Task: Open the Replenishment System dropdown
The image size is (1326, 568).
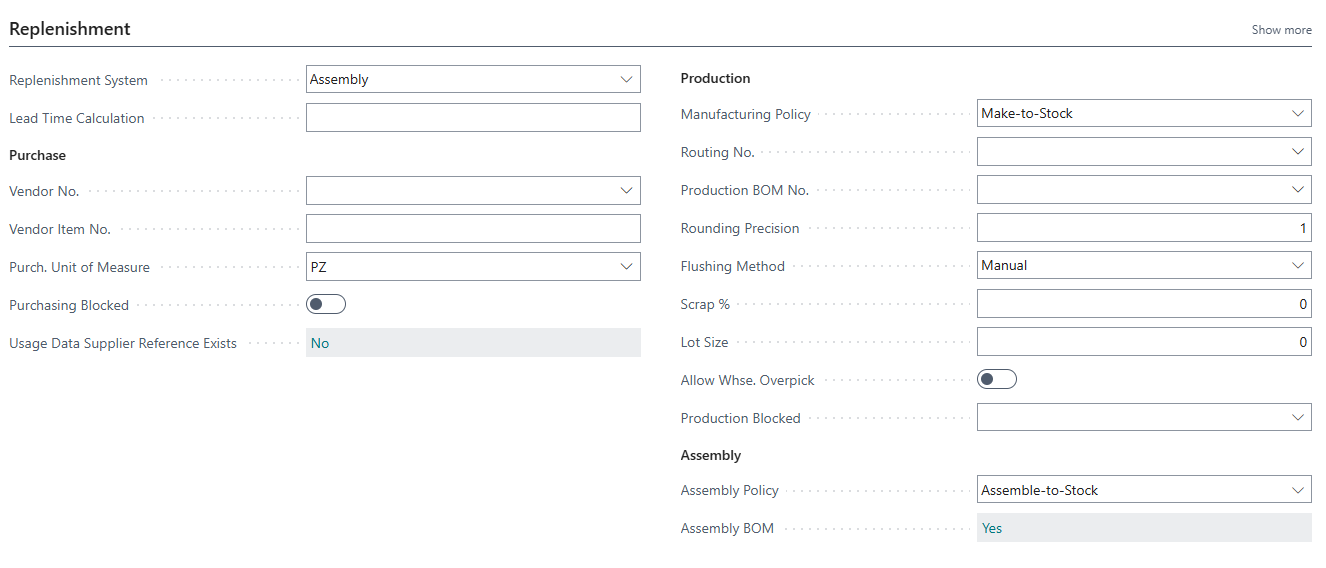Action: point(472,80)
